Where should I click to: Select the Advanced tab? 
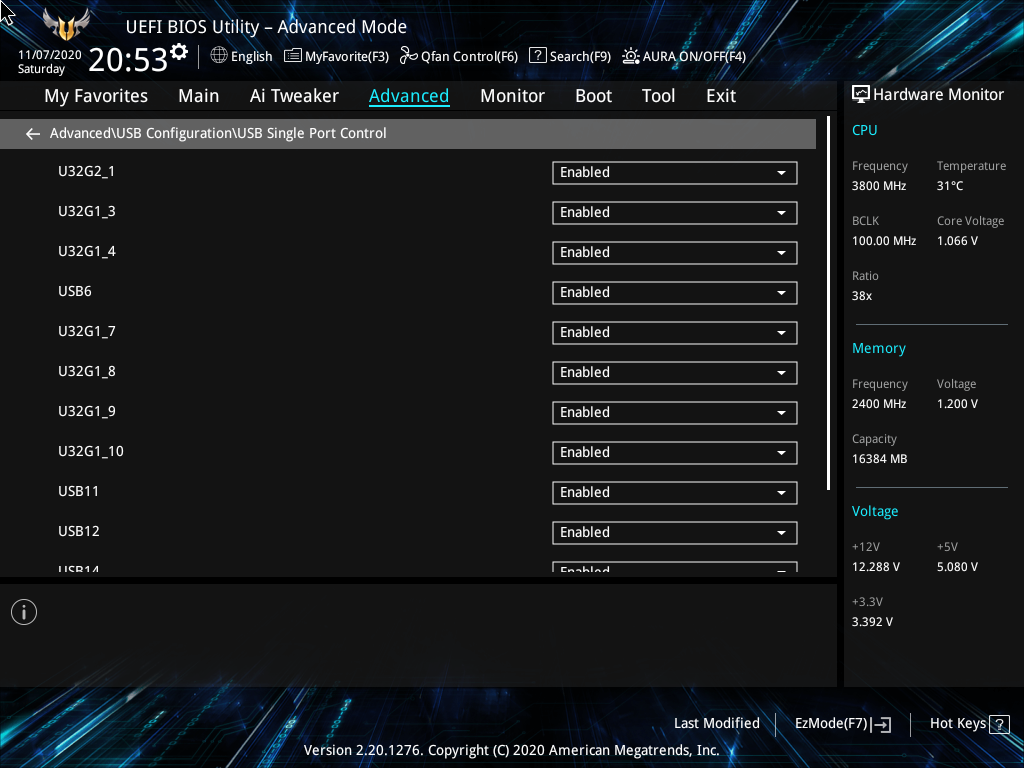tap(409, 96)
